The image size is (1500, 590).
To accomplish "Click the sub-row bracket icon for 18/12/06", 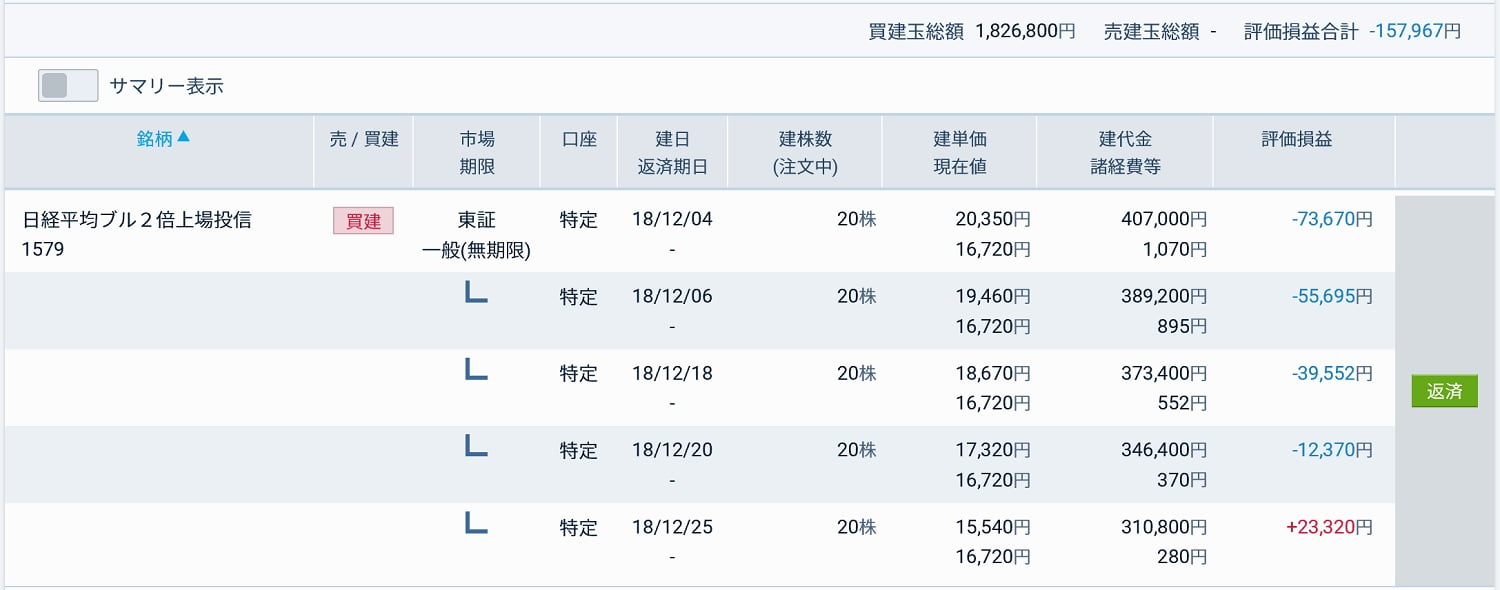I will pyautogui.click(x=476, y=293).
